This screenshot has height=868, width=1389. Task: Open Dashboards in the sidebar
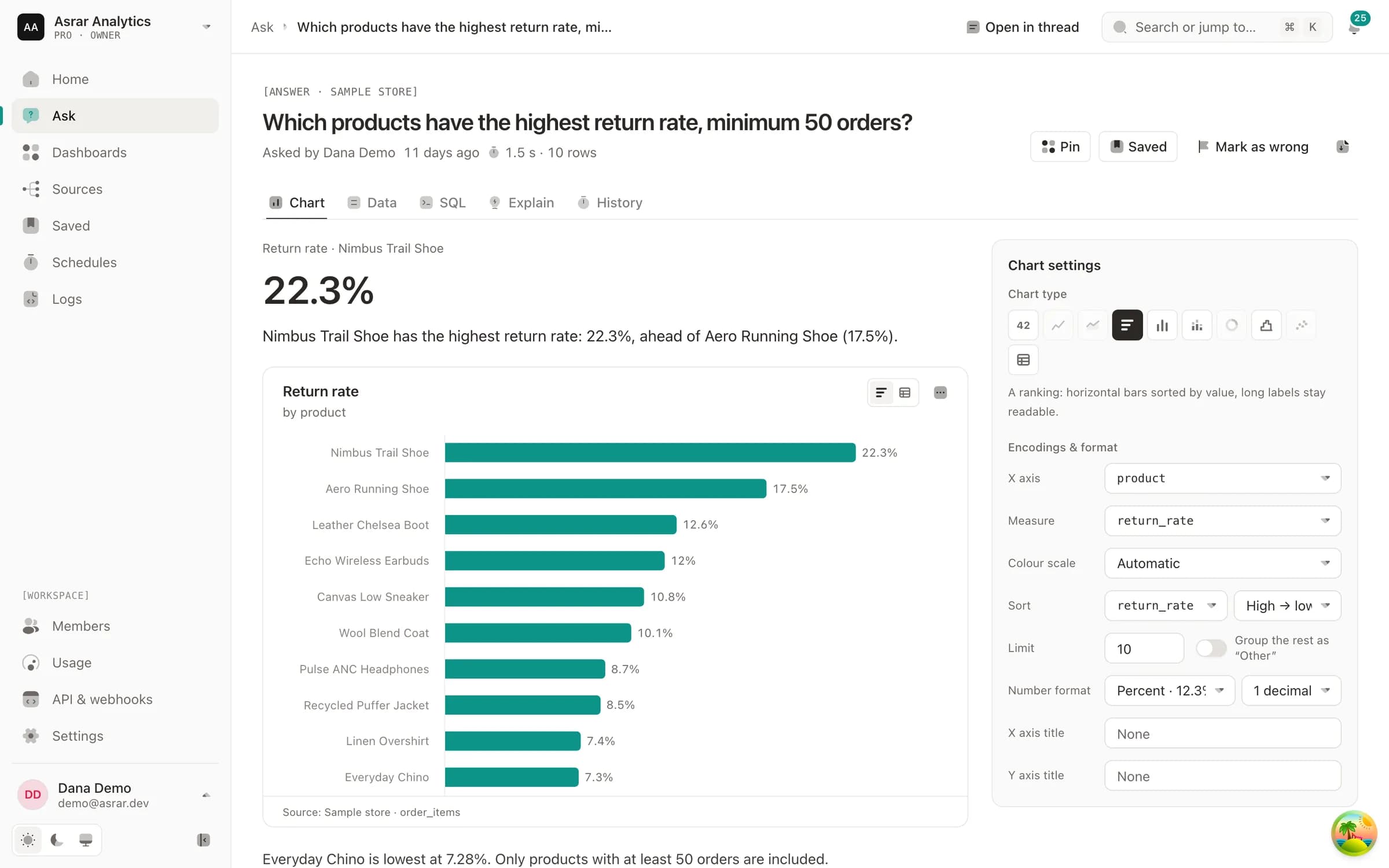[115, 152]
